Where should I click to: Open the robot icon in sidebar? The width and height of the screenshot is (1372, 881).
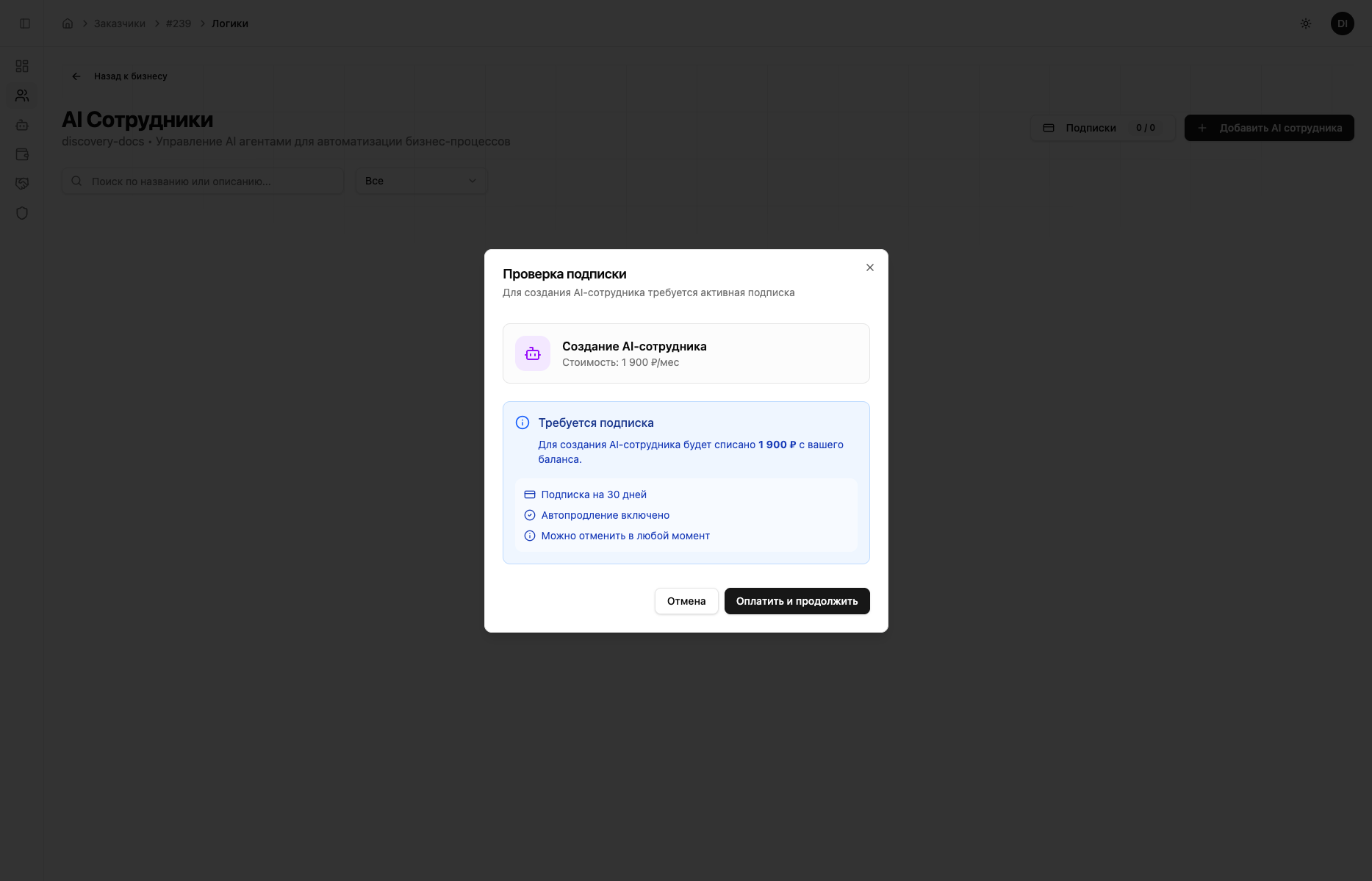tap(22, 125)
